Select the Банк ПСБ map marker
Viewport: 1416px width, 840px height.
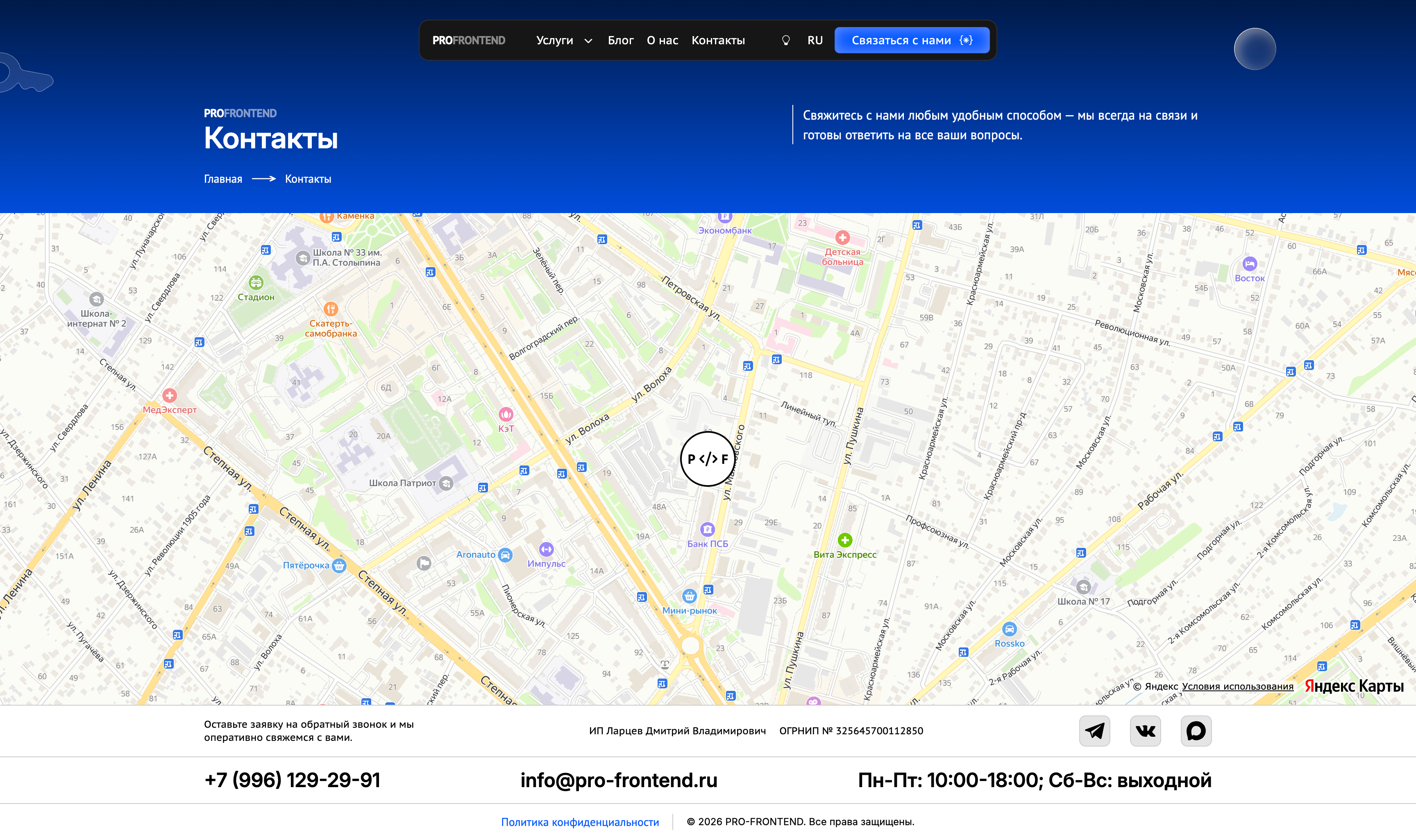point(708,530)
